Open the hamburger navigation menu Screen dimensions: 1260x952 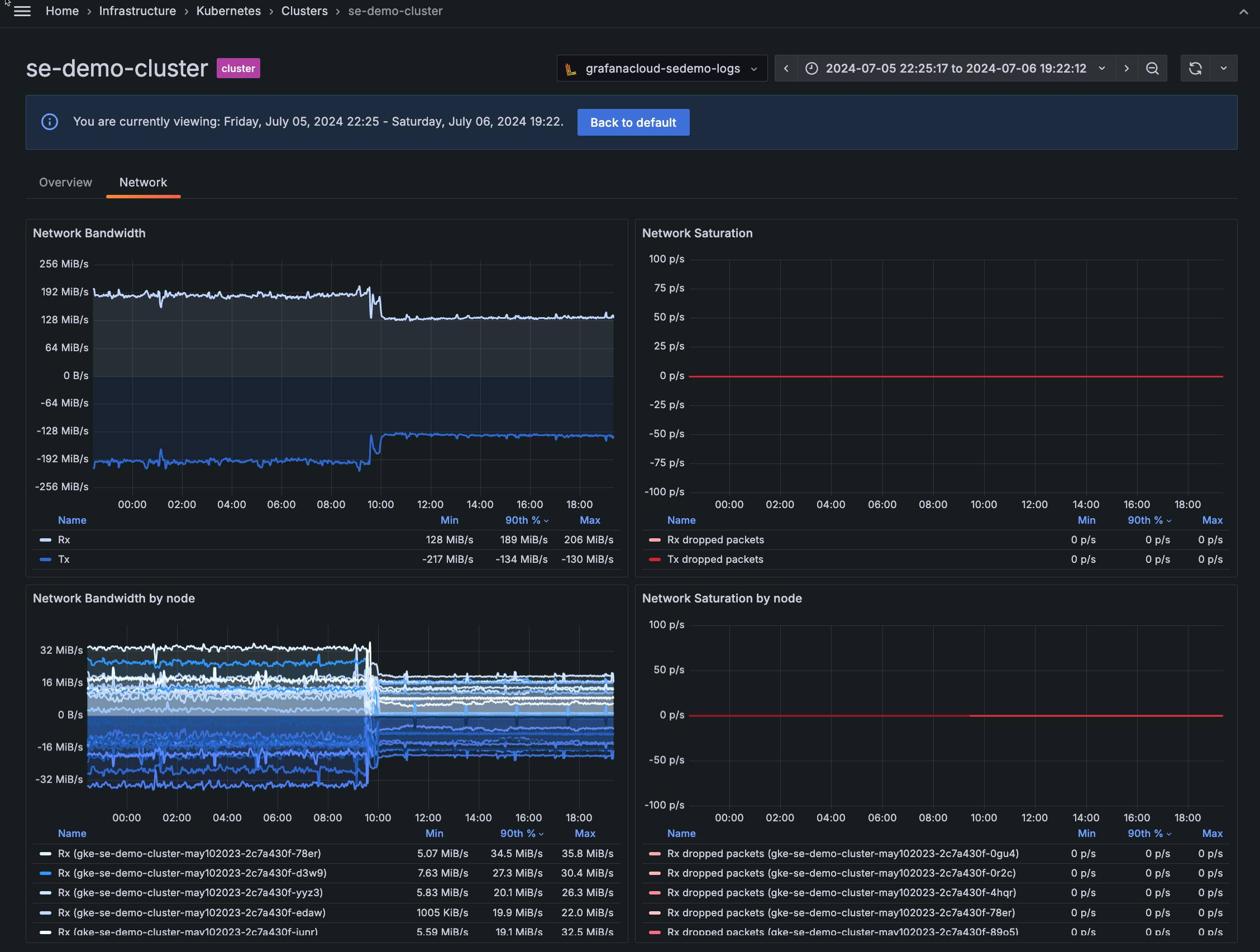pos(22,11)
